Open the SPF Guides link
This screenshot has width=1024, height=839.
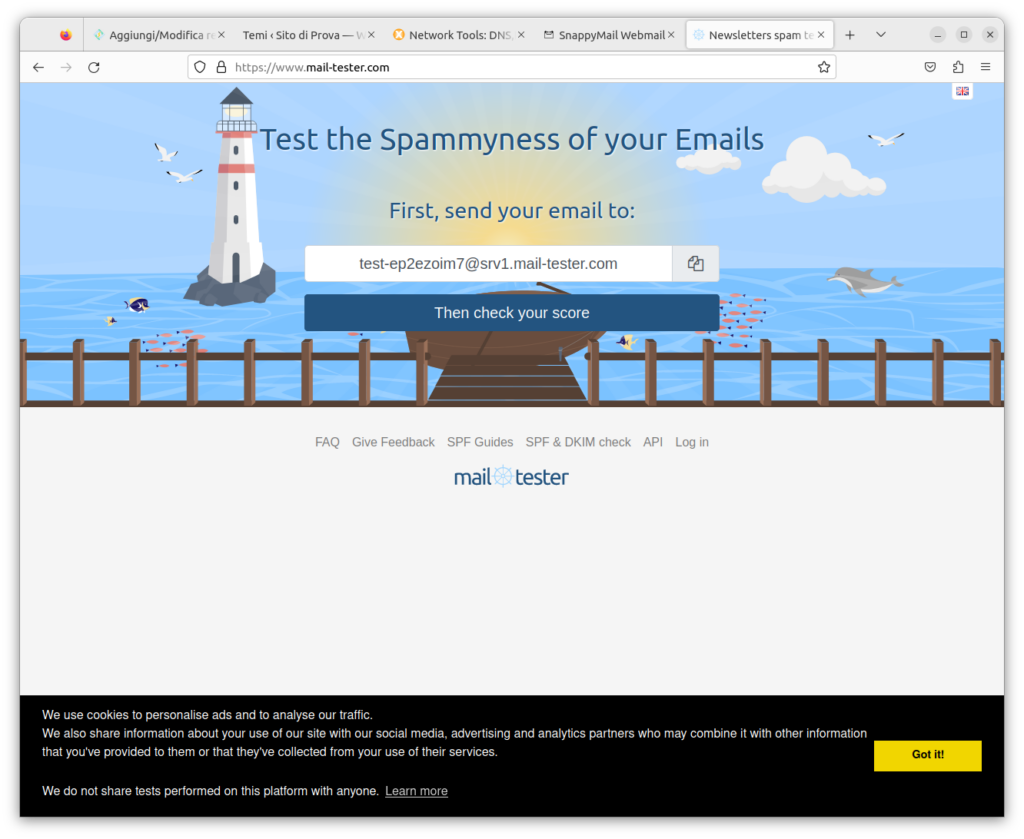pyautogui.click(x=480, y=442)
